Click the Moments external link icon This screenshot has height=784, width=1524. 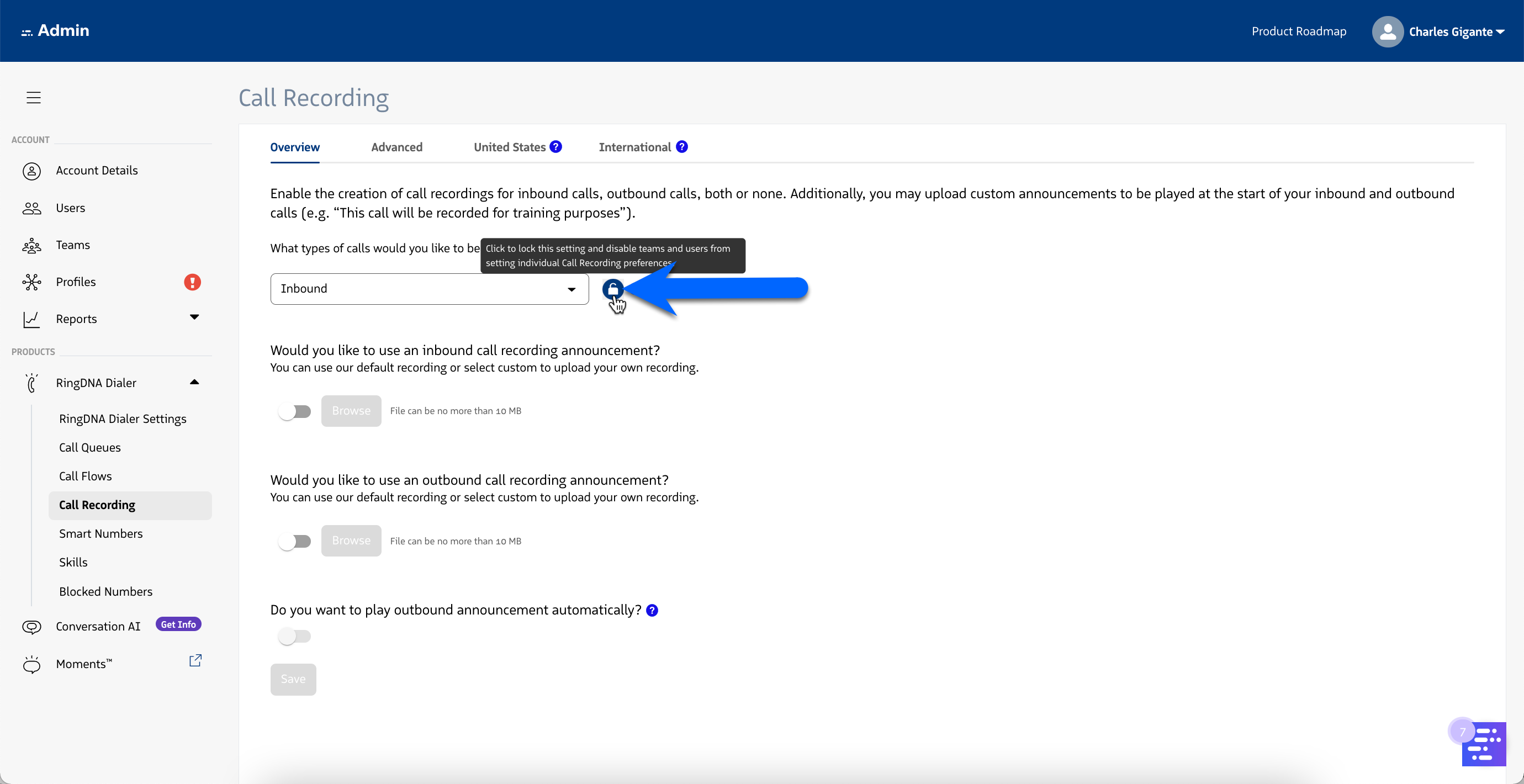pos(195,660)
